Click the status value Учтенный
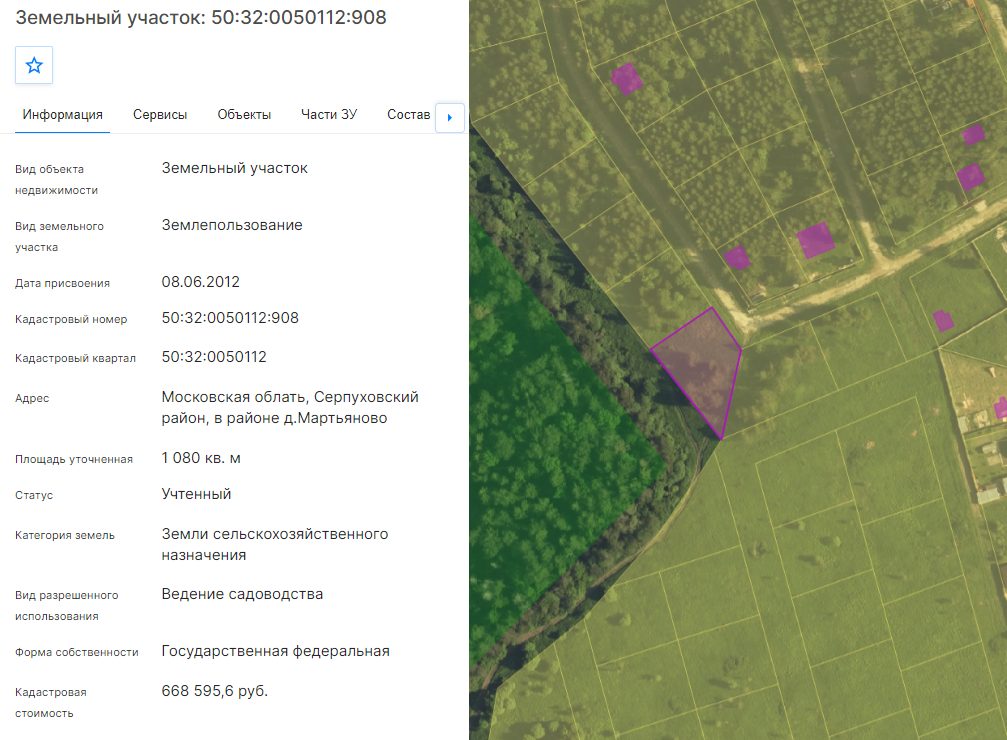Viewport: 1007px width, 740px height. (x=196, y=494)
